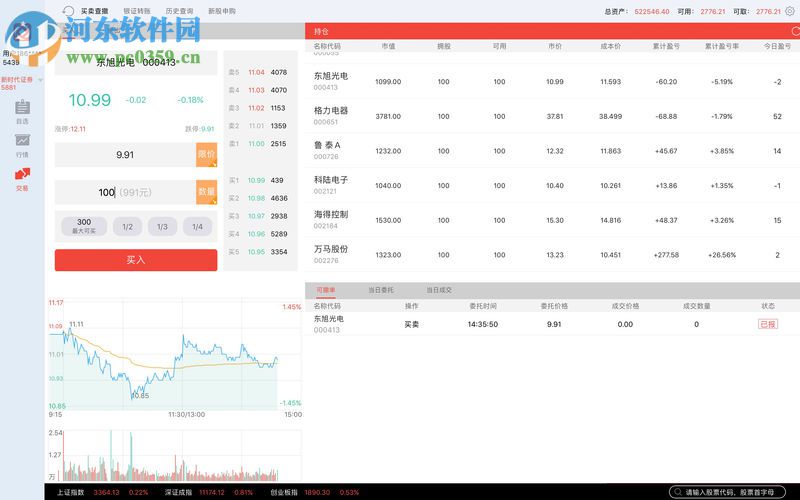Click the 上证指数 index in the bottom bar
The width and height of the screenshot is (800, 500).
[103, 492]
